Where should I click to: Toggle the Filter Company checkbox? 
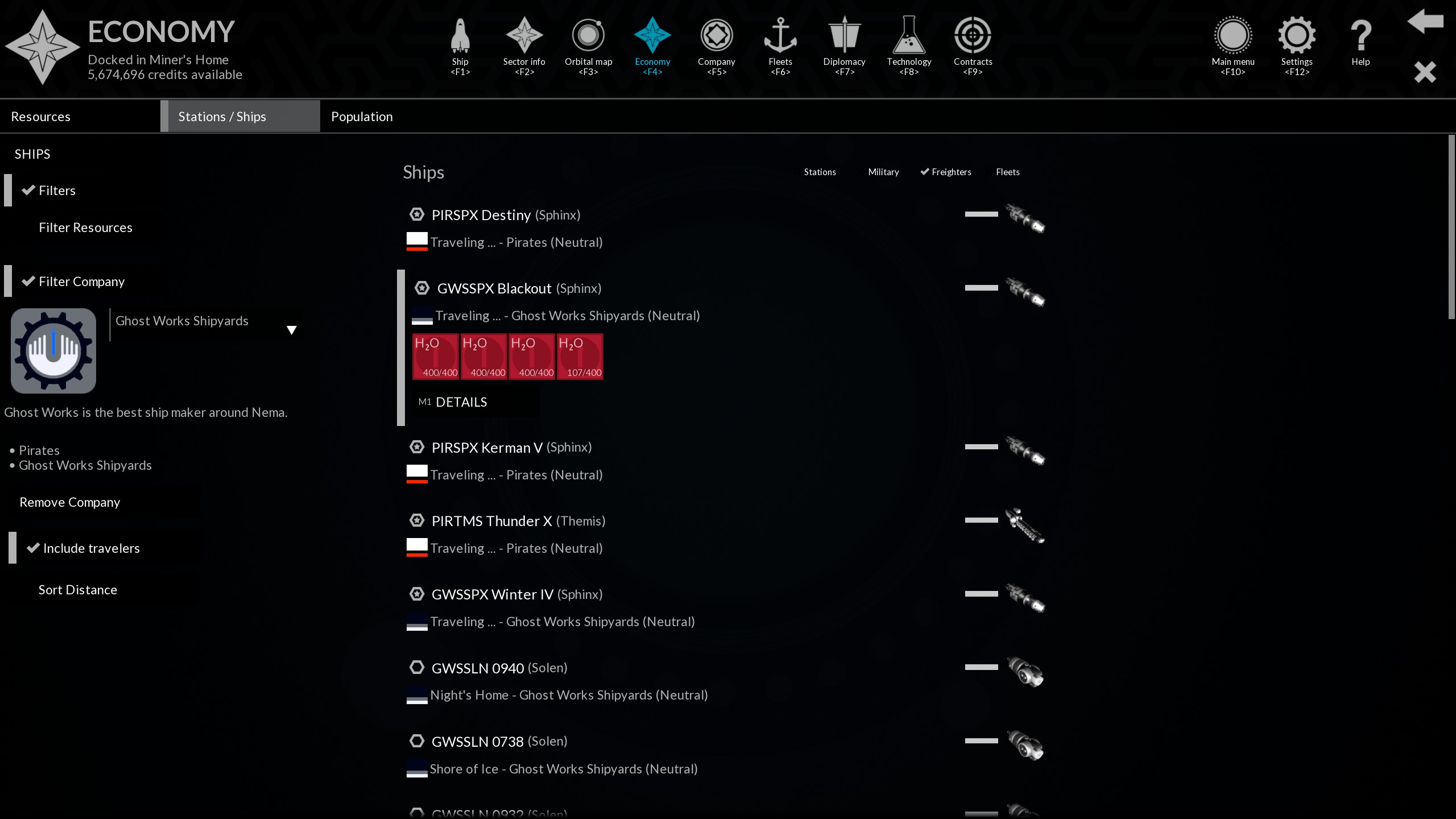click(x=73, y=282)
